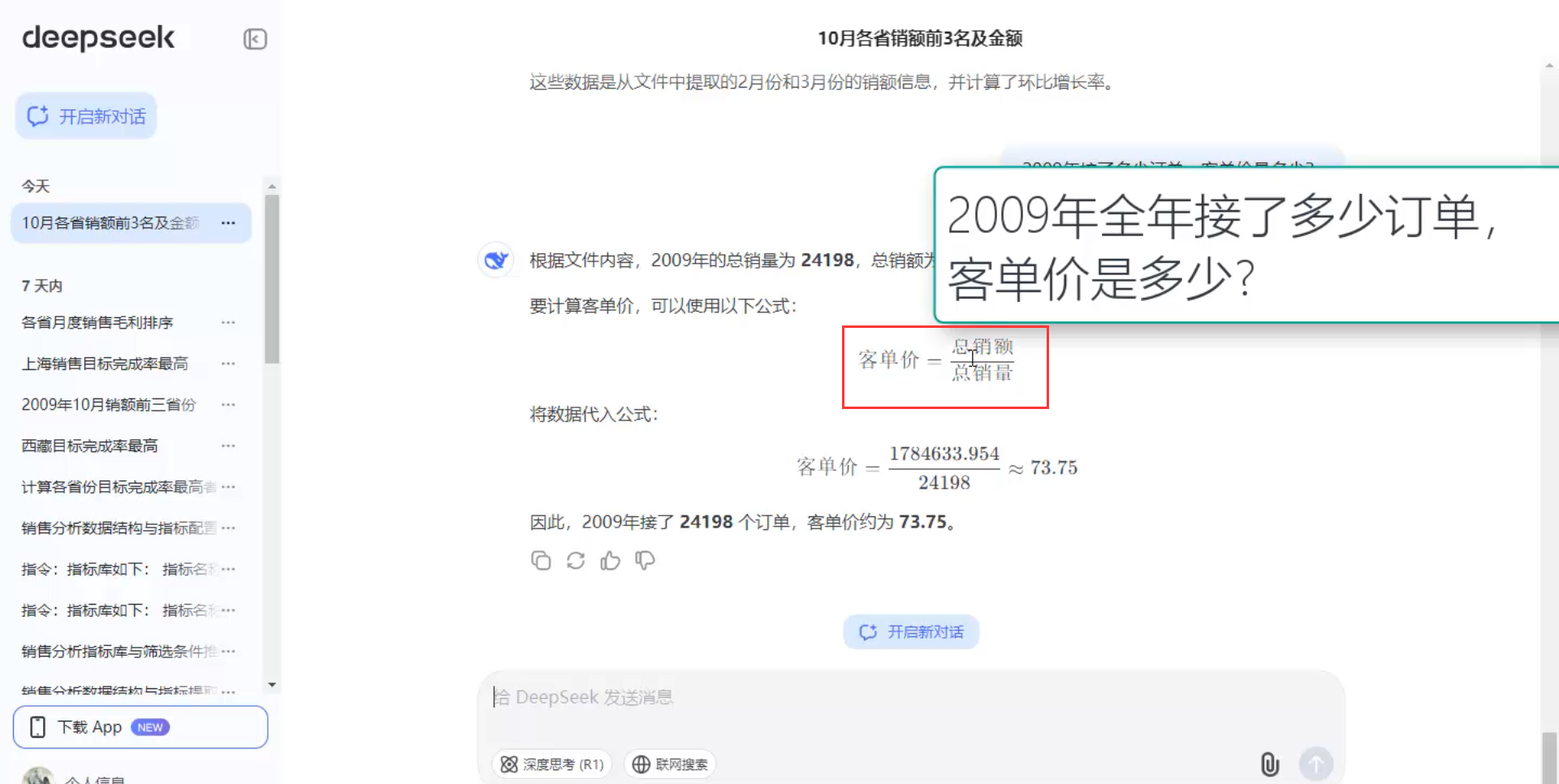Copy the assistant's reply

coord(541,561)
